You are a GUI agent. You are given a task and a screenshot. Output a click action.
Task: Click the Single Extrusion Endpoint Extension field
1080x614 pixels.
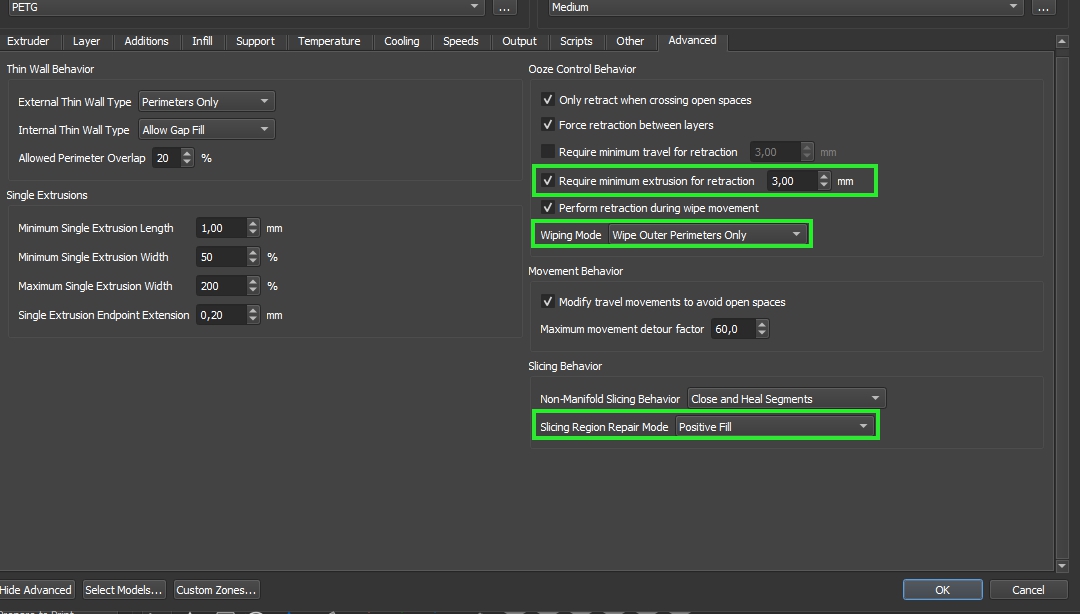[x=220, y=315]
